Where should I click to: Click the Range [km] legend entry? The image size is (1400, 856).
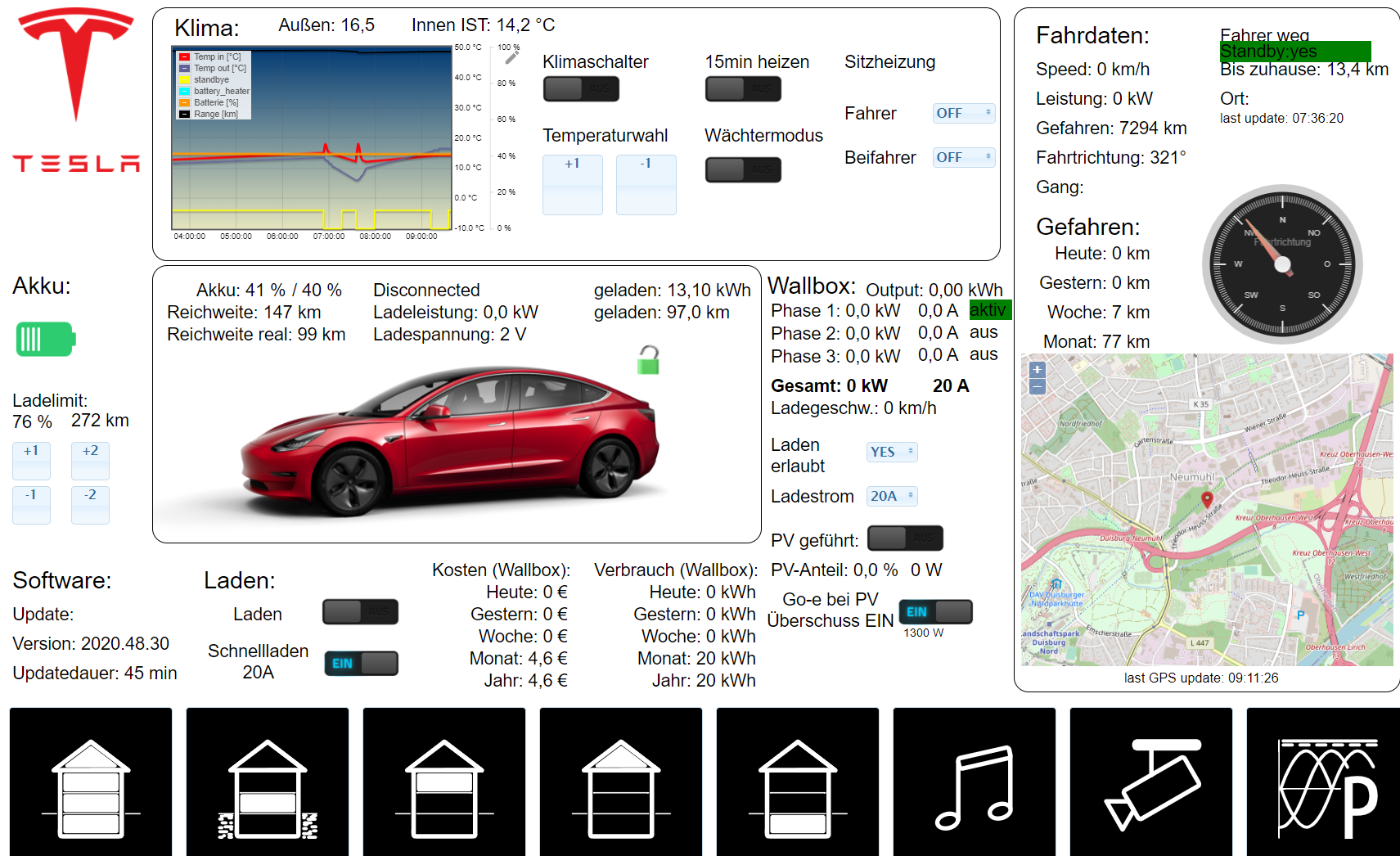point(209,114)
